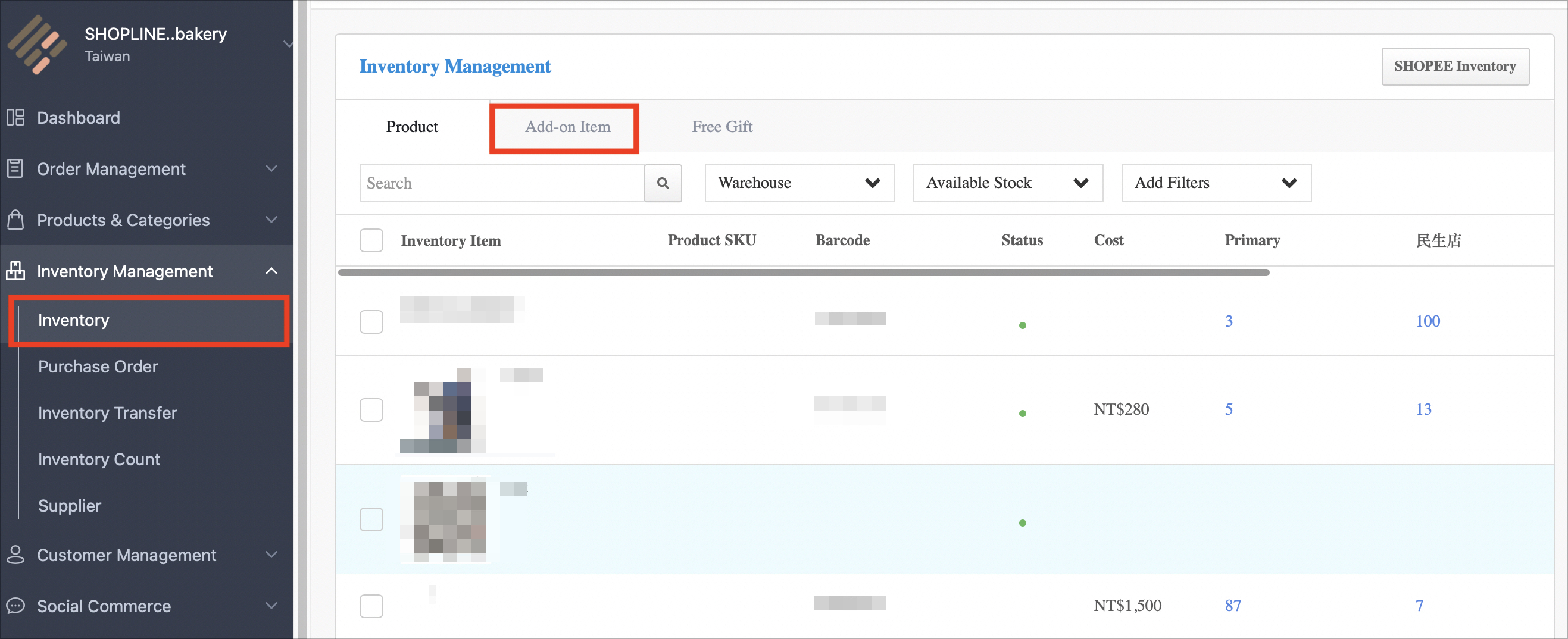
Task: Expand Customer Management chevron
Action: [271, 555]
